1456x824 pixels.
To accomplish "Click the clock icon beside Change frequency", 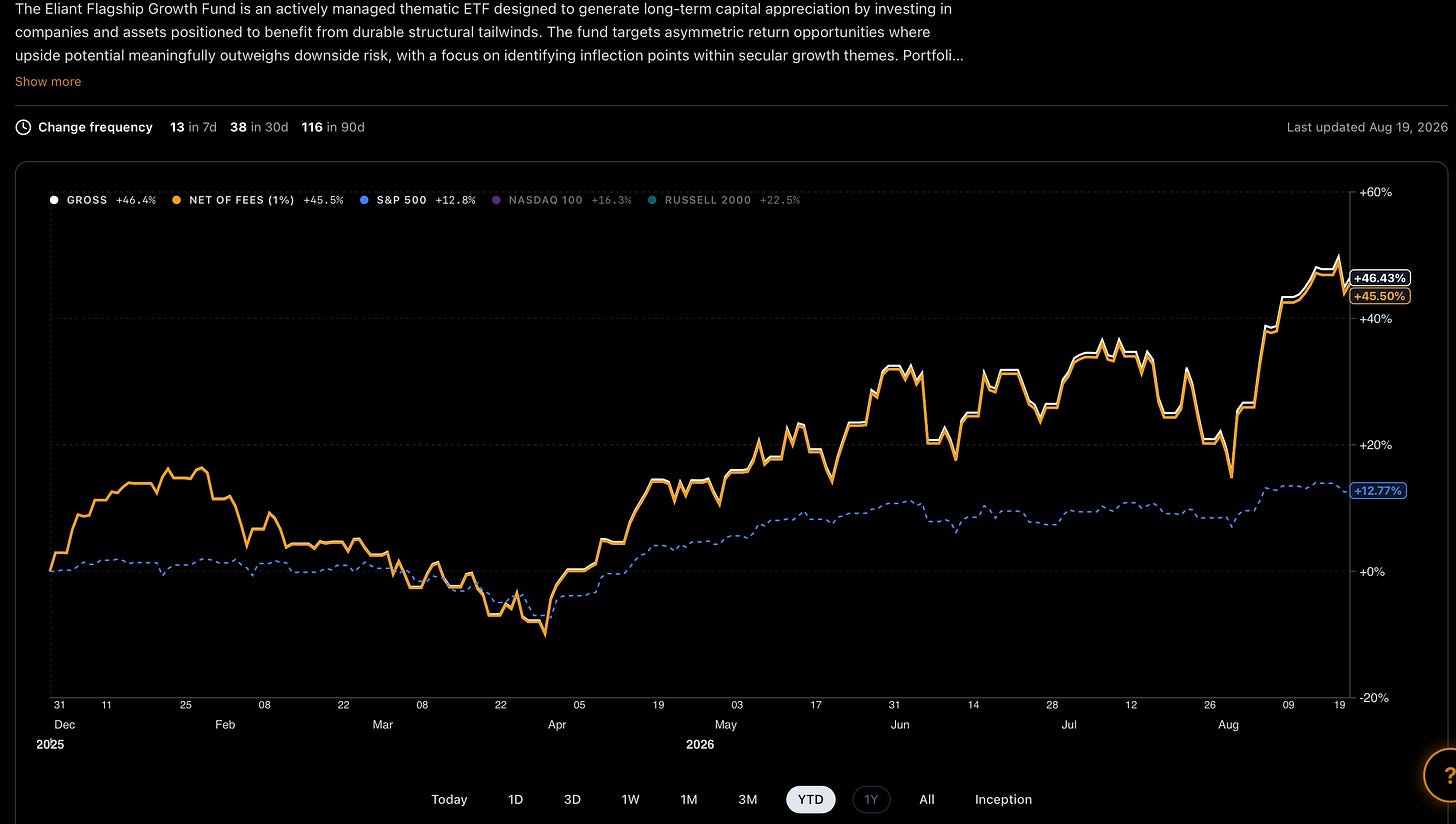I will pos(23,128).
